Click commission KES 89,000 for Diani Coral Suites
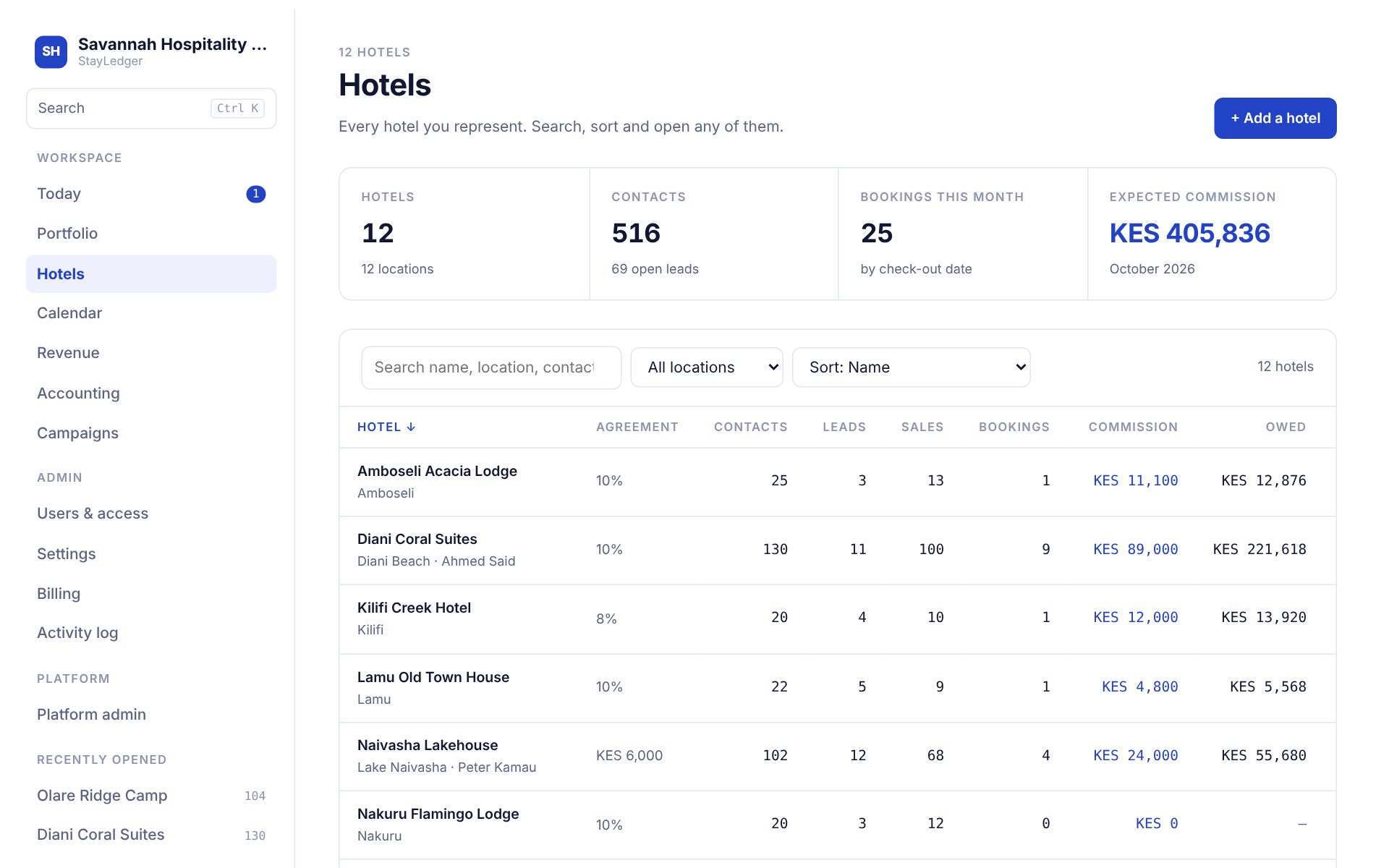1389x868 pixels. (1135, 549)
